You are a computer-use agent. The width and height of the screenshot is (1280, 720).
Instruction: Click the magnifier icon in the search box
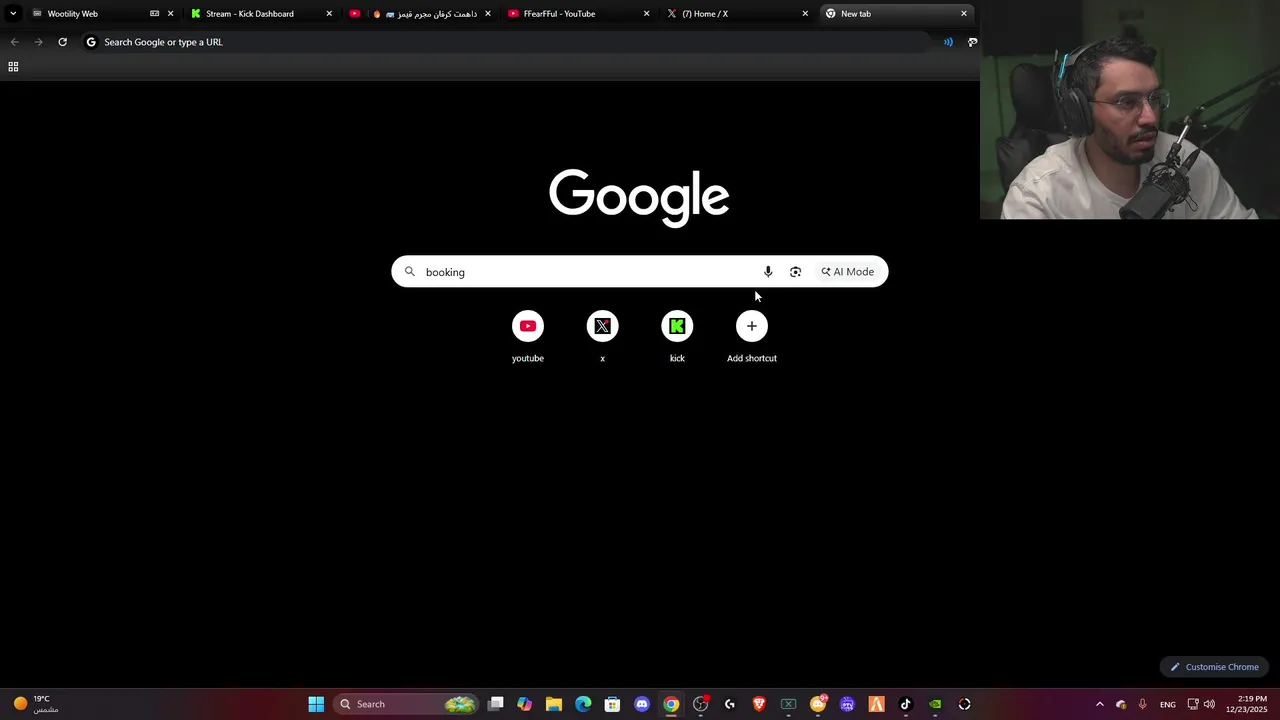pyautogui.click(x=409, y=272)
